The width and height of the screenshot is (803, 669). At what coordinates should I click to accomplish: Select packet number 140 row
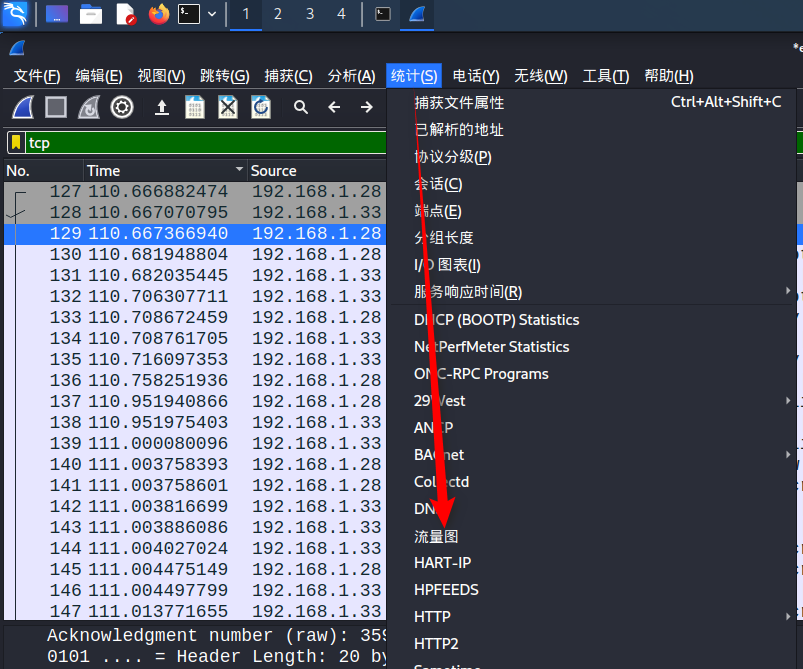[x=195, y=465]
